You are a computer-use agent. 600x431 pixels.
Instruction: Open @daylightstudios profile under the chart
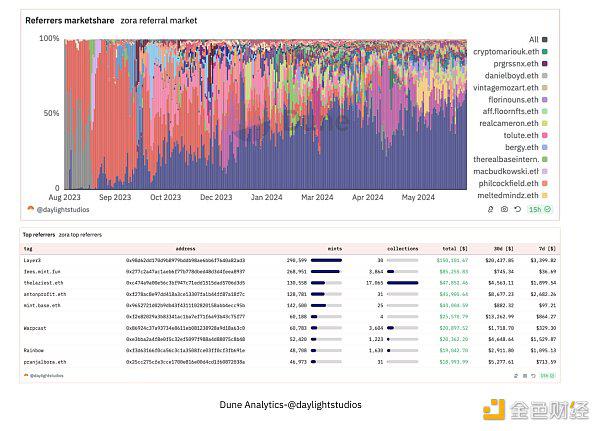click(x=63, y=209)
